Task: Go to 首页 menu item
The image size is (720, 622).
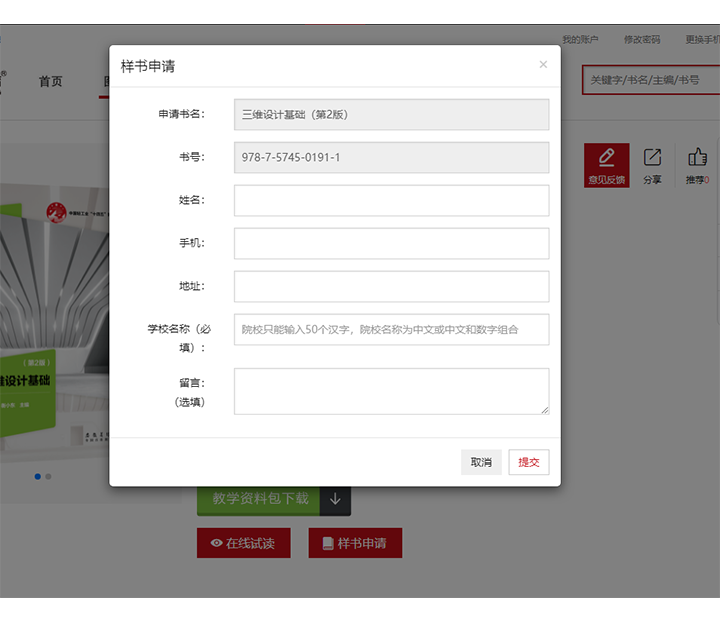Action: click(x=51, y=81)
